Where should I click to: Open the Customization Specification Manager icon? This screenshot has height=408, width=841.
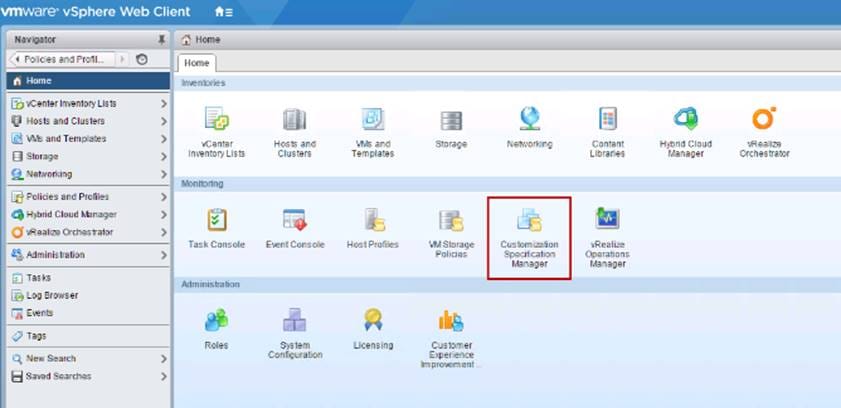[529, 220]
